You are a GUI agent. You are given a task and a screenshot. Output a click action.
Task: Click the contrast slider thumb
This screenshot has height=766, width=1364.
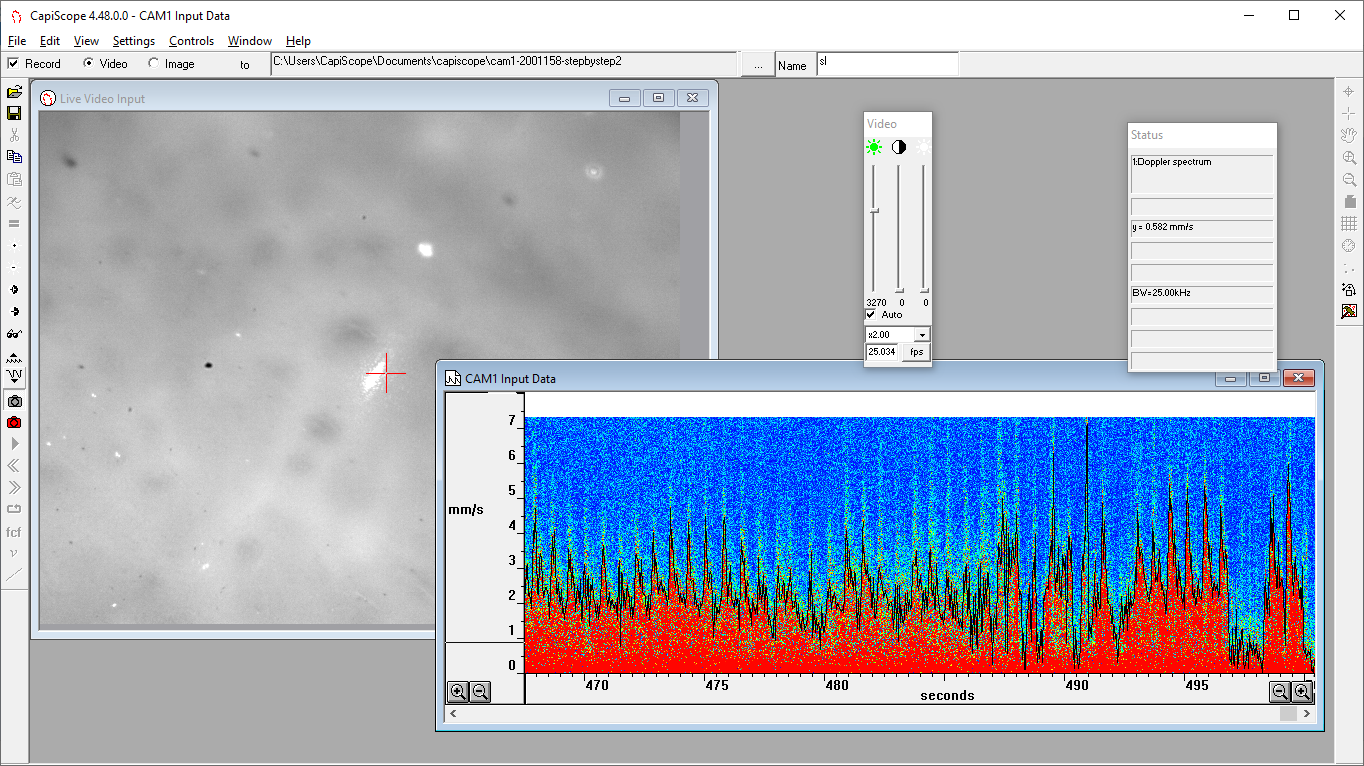[899, 289]
